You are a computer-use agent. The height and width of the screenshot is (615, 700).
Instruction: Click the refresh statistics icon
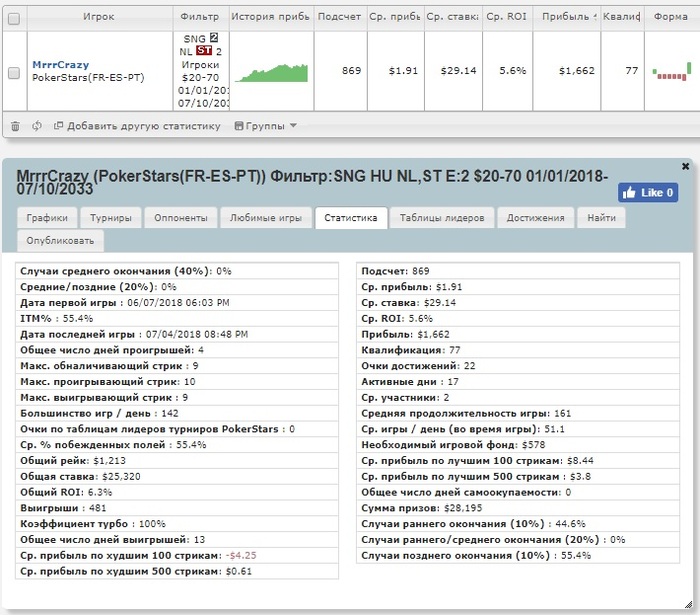pos(37,126)
